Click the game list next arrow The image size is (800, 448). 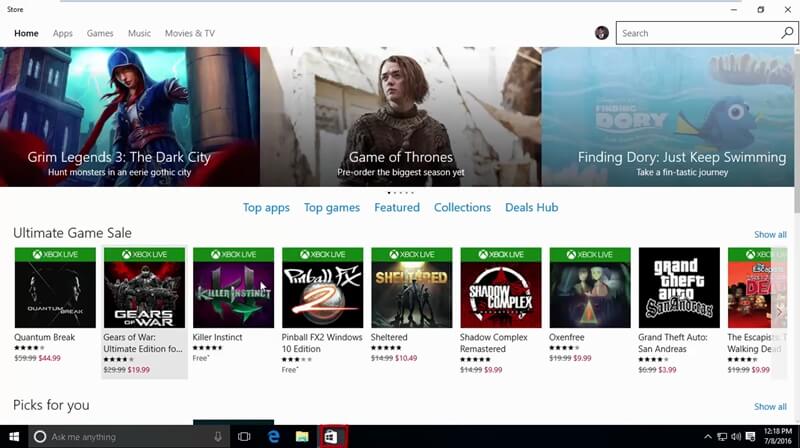pyautogui.click(x=779, y=312)
